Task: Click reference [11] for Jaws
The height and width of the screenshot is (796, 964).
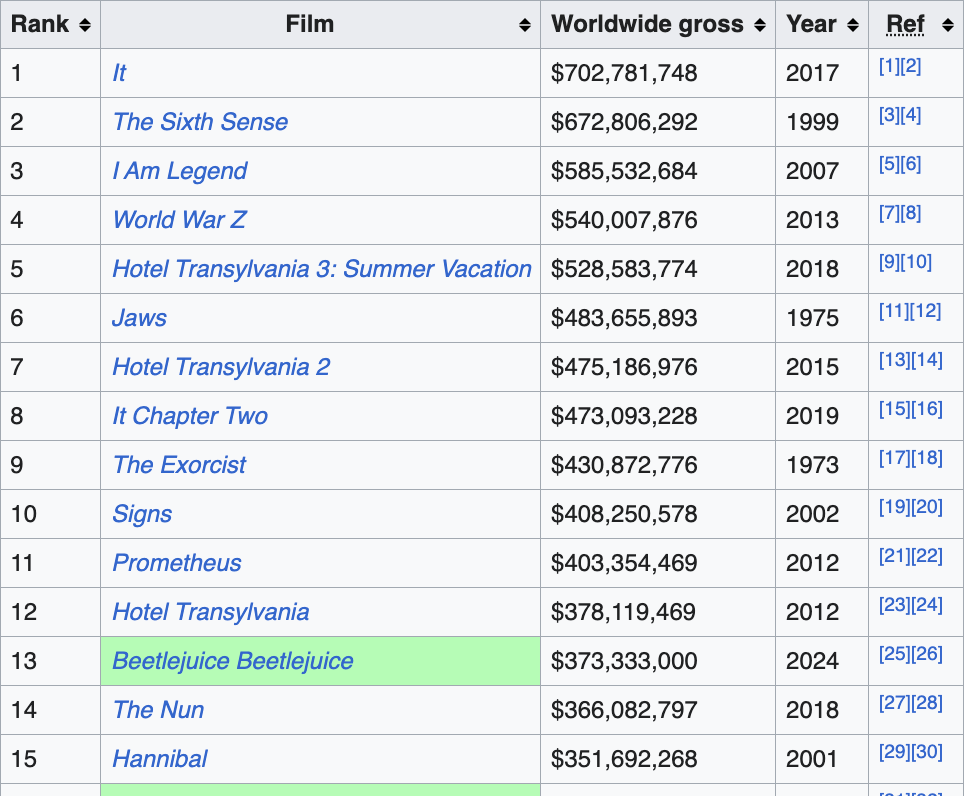Action: click(x=894, y=311)
